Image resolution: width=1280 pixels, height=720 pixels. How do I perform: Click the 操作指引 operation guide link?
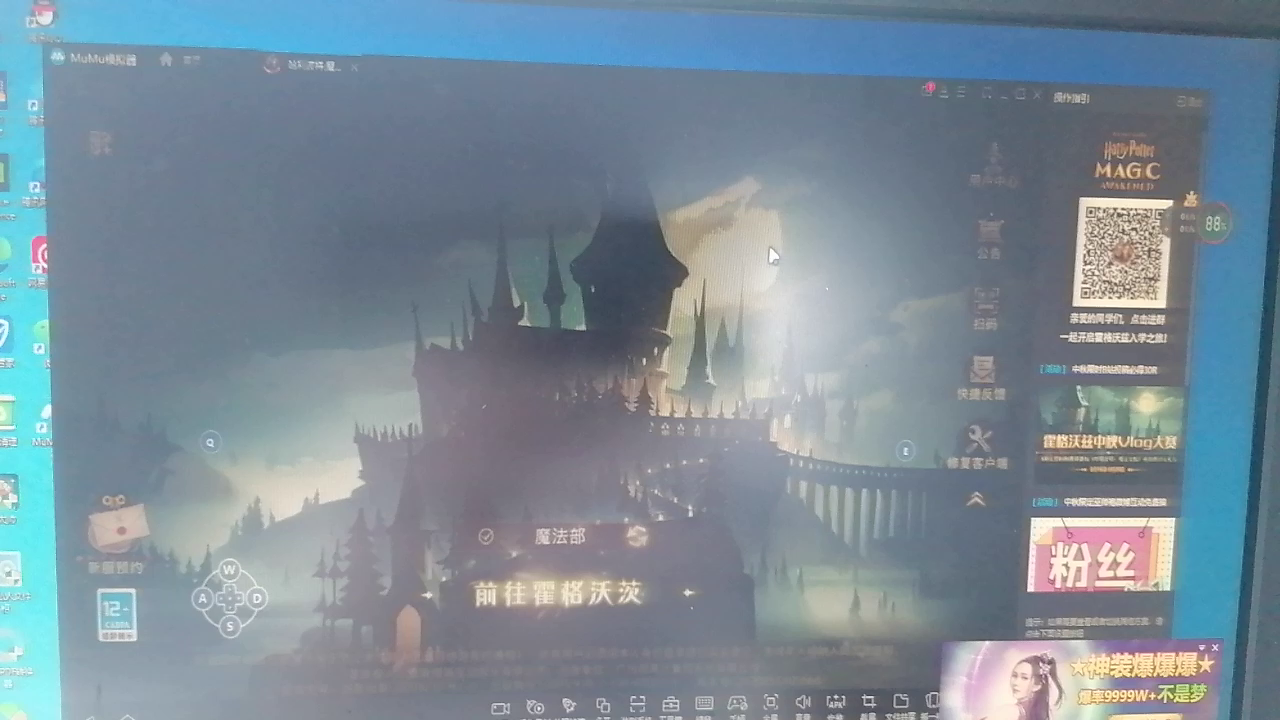point(1071,97)
